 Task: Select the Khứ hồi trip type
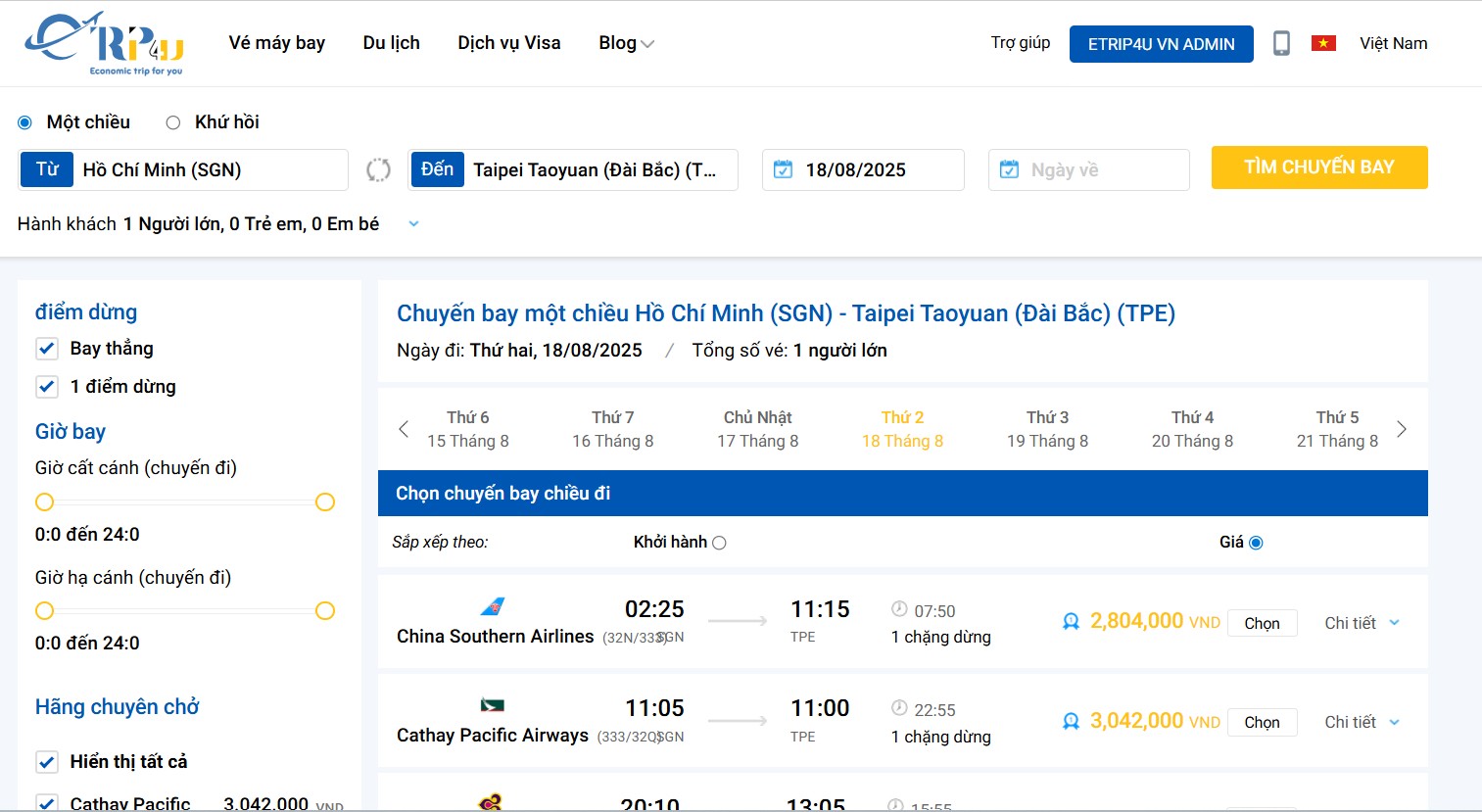[172, 121]
